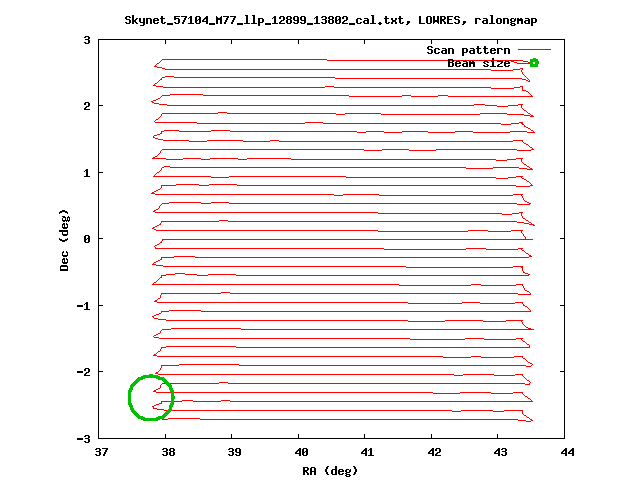Click the large green beam circle
The image size is (640, 480).
151,398
